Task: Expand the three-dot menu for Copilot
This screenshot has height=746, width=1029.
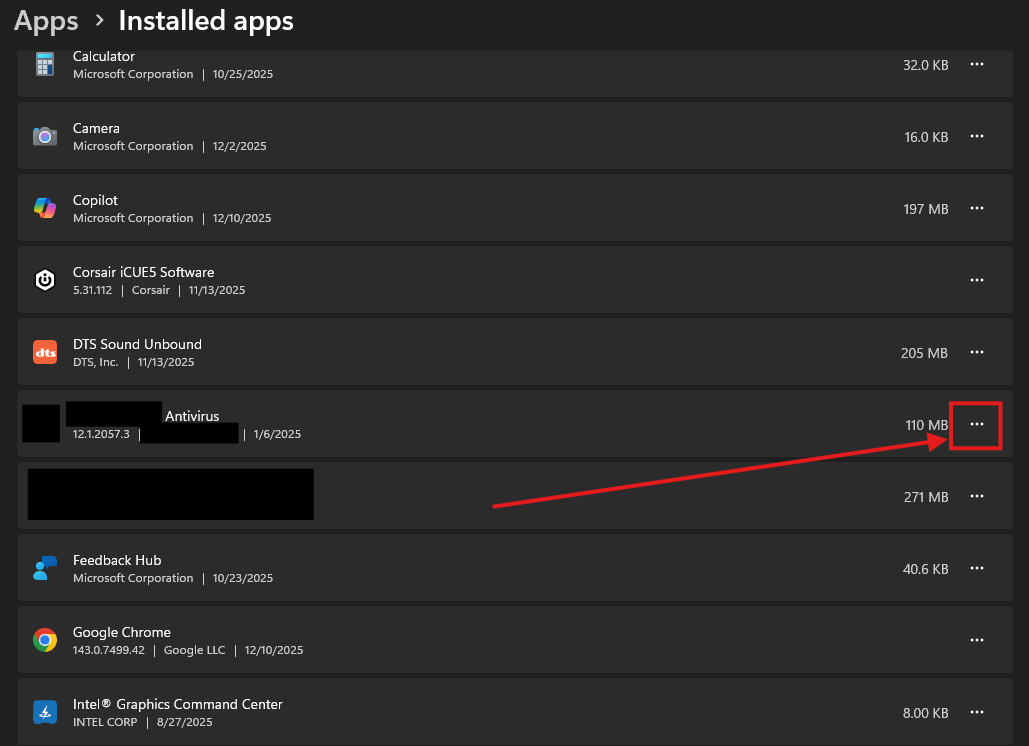Action: (x=977, y=208)
